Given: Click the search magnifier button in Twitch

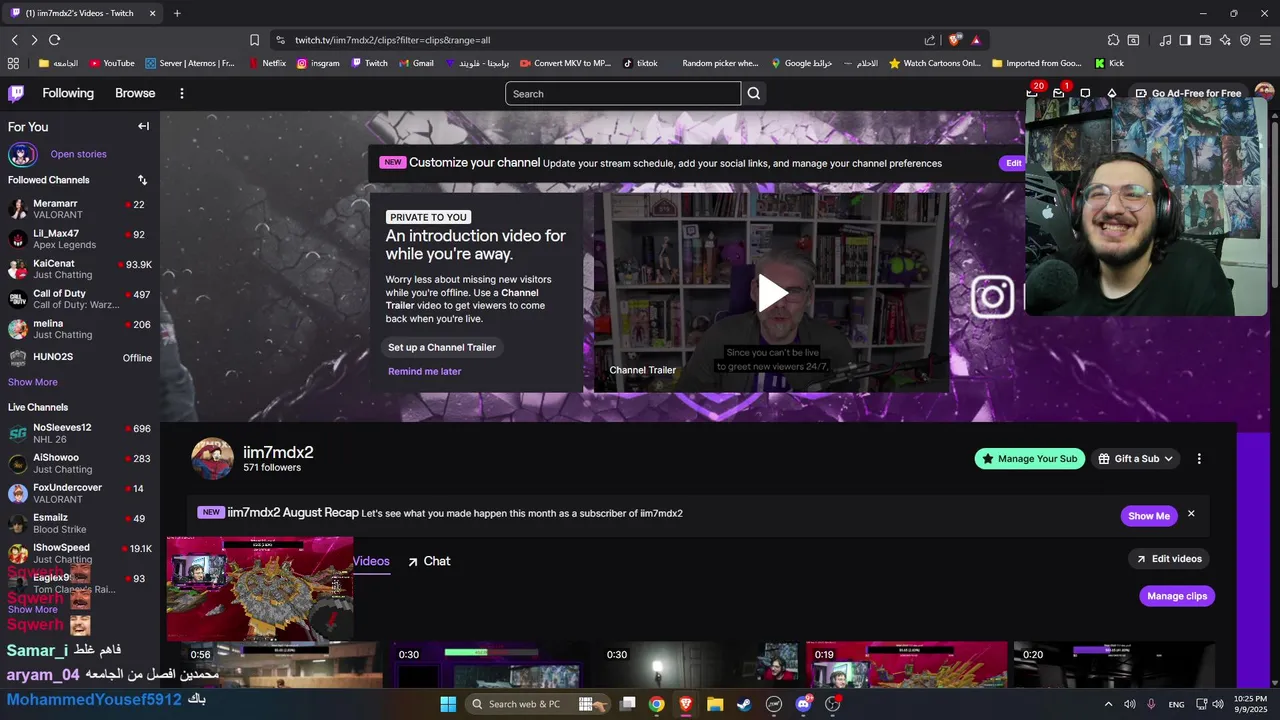Looking at the screenshot, I should pyautogui.click(x=754, y=94).
